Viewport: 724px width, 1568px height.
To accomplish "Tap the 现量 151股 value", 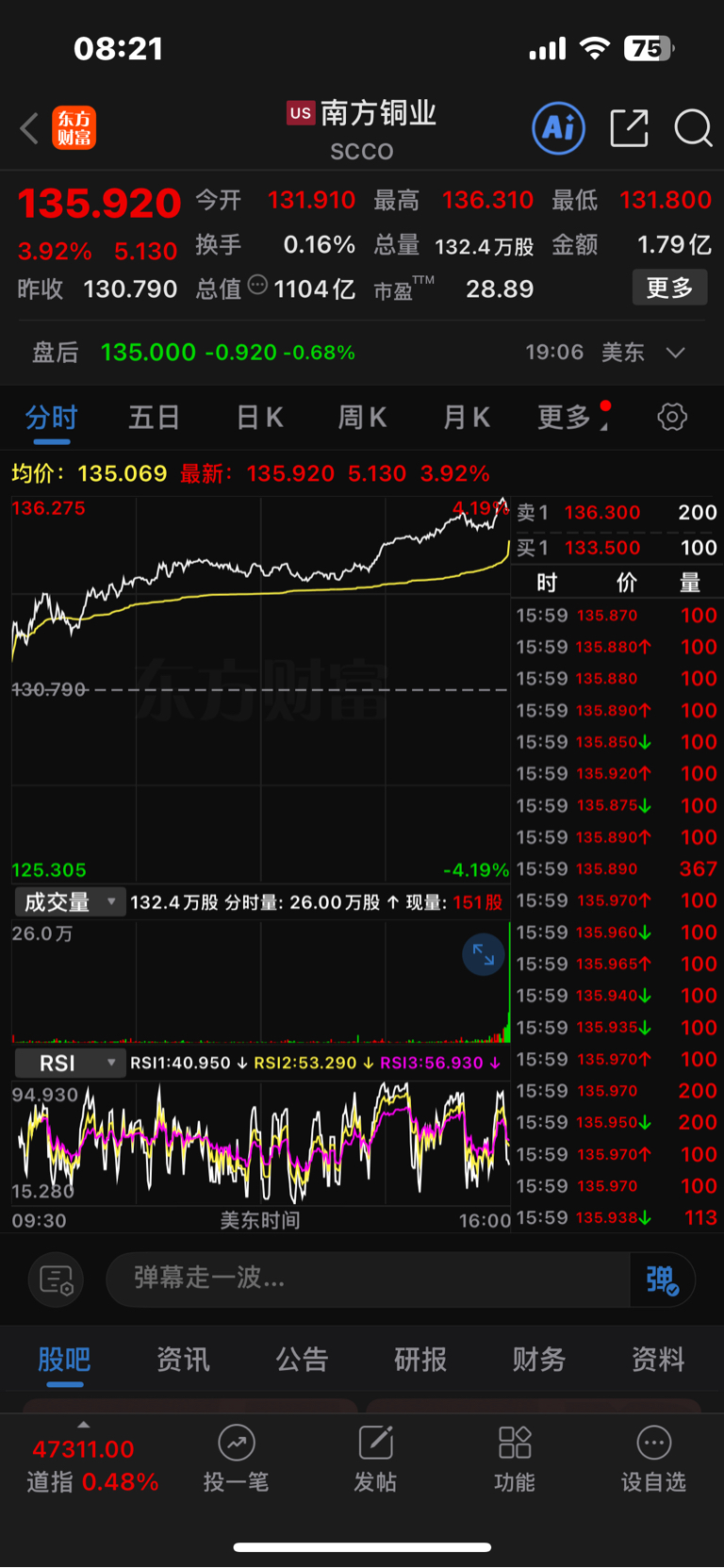I will [x=477, y=902].
